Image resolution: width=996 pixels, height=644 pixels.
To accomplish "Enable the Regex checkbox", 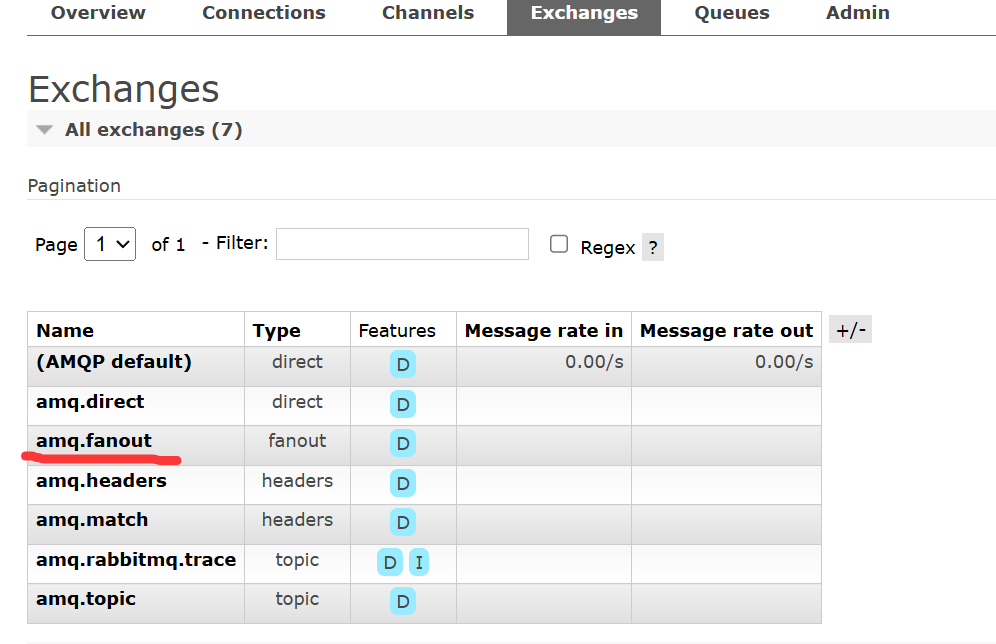I will coord(559,244).
